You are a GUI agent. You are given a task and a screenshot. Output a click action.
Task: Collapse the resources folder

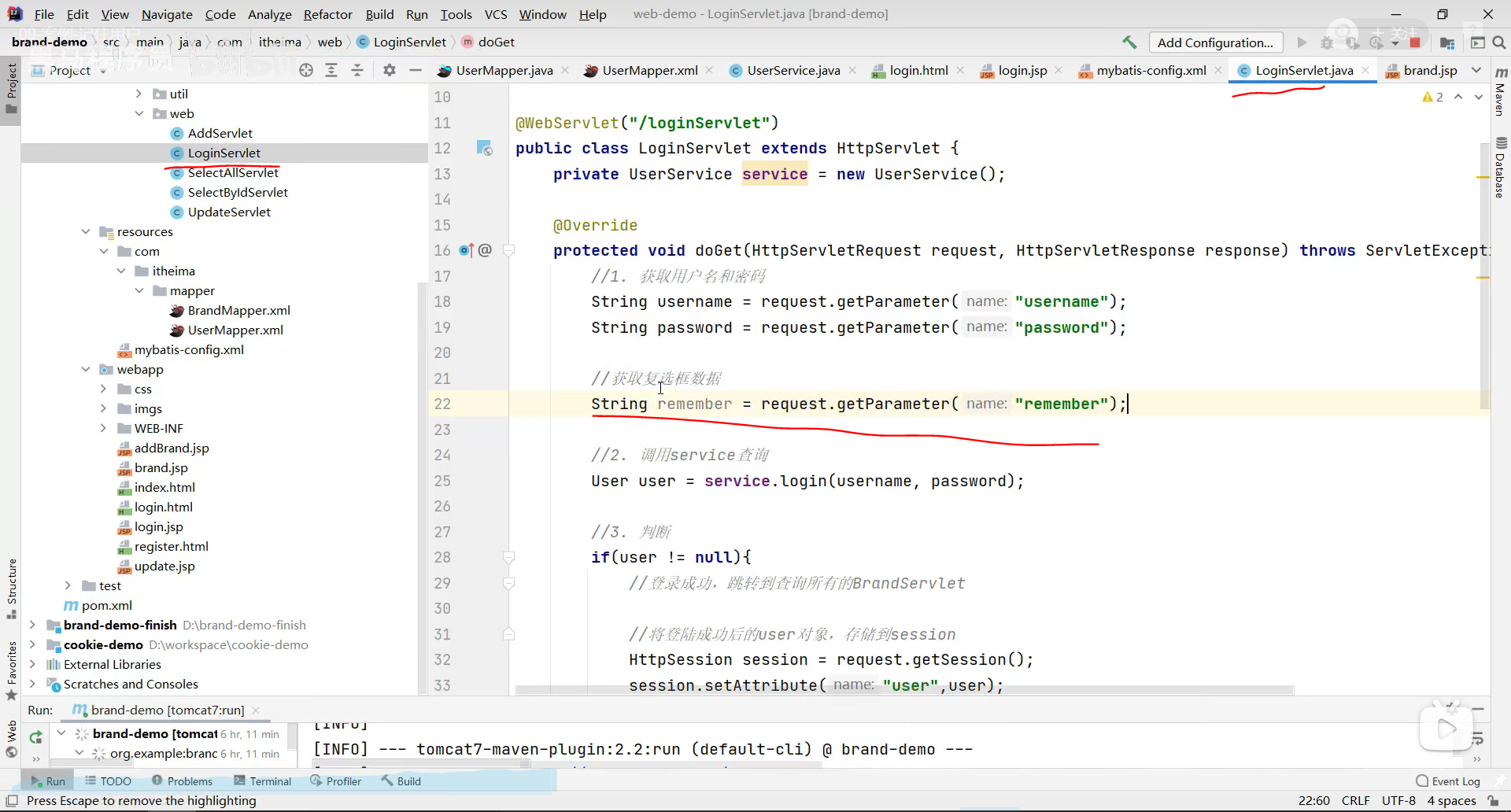coord(86,231)
